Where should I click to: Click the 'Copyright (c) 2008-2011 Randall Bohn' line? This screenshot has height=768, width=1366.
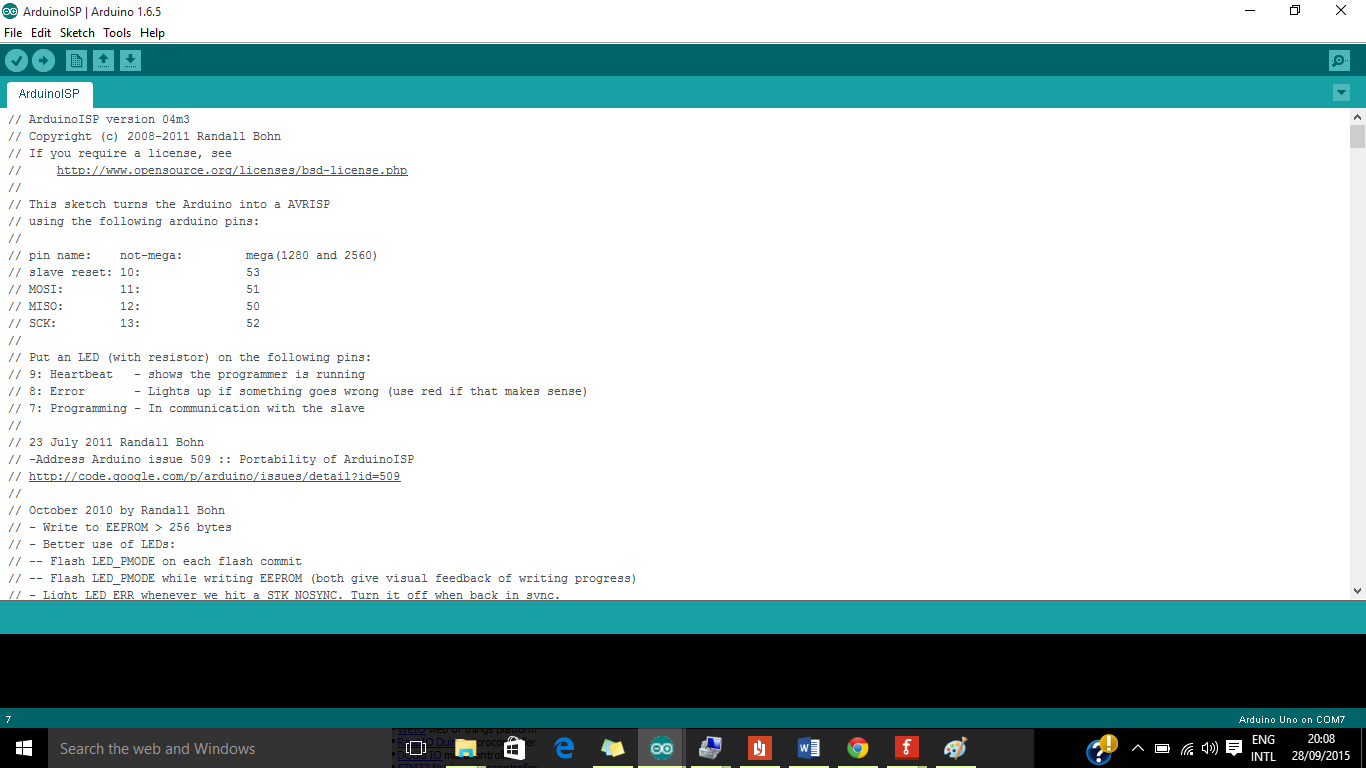(x=145, y=136)
